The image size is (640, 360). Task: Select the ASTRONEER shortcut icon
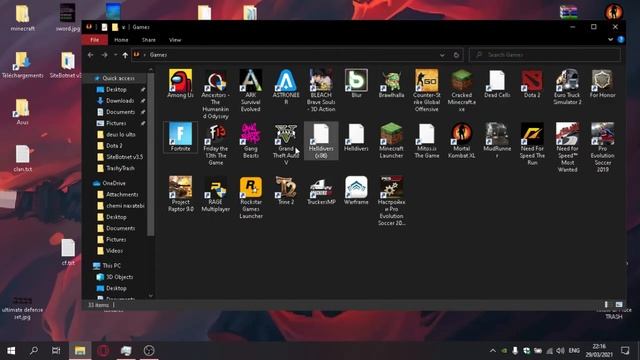(x=286, y=87)
